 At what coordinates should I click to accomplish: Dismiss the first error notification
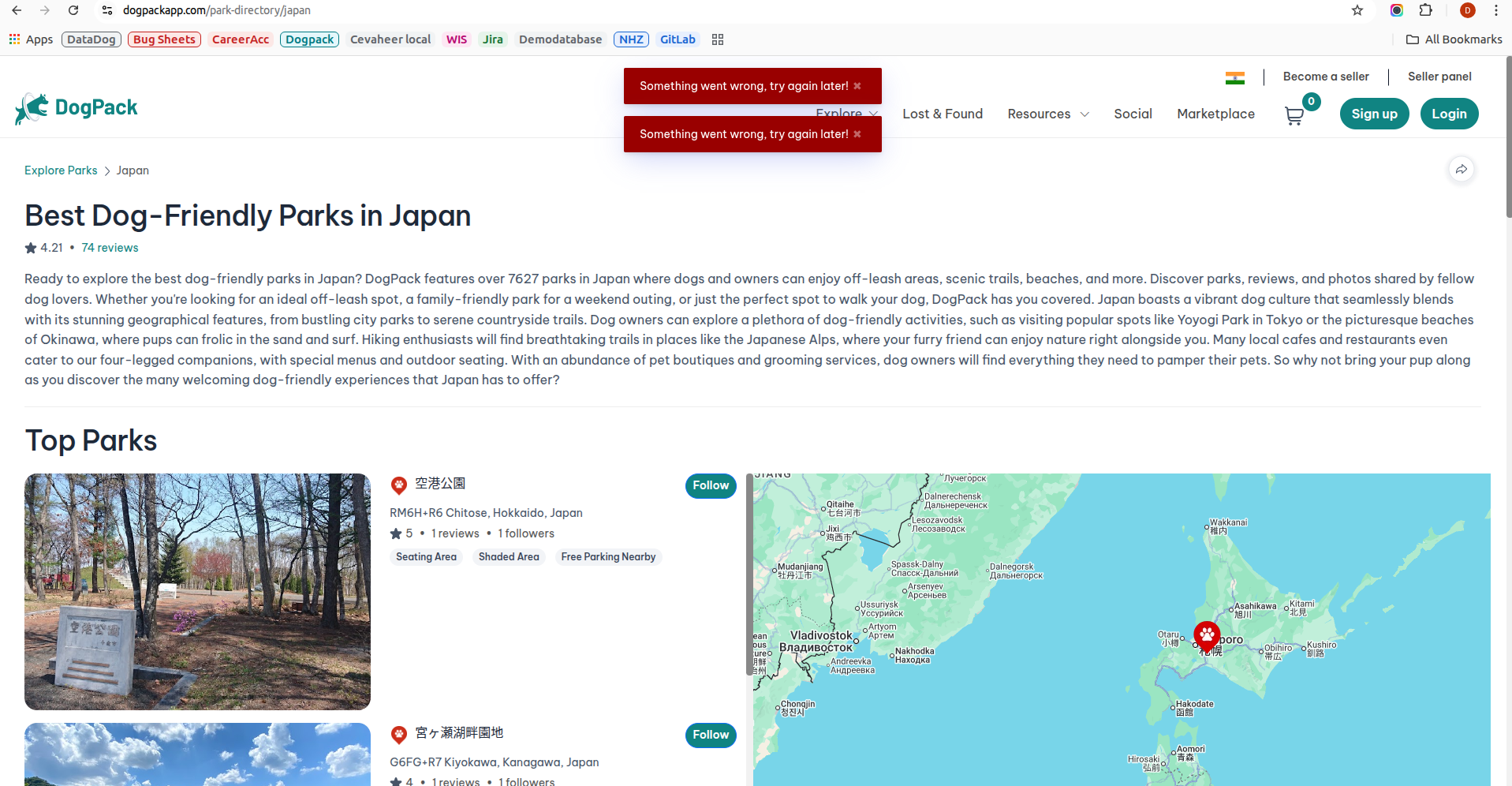coord(857,86)
